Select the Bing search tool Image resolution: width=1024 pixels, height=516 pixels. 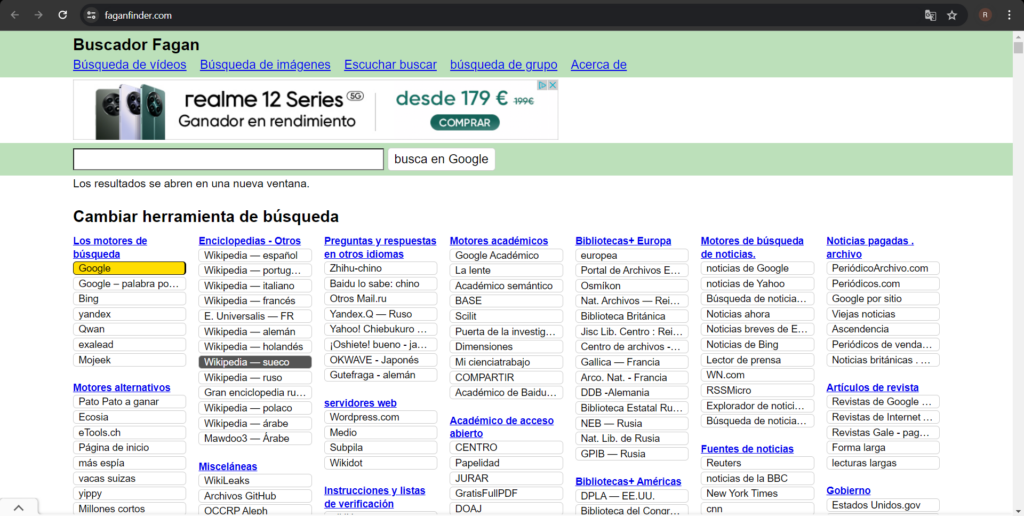tap(129, 299)
